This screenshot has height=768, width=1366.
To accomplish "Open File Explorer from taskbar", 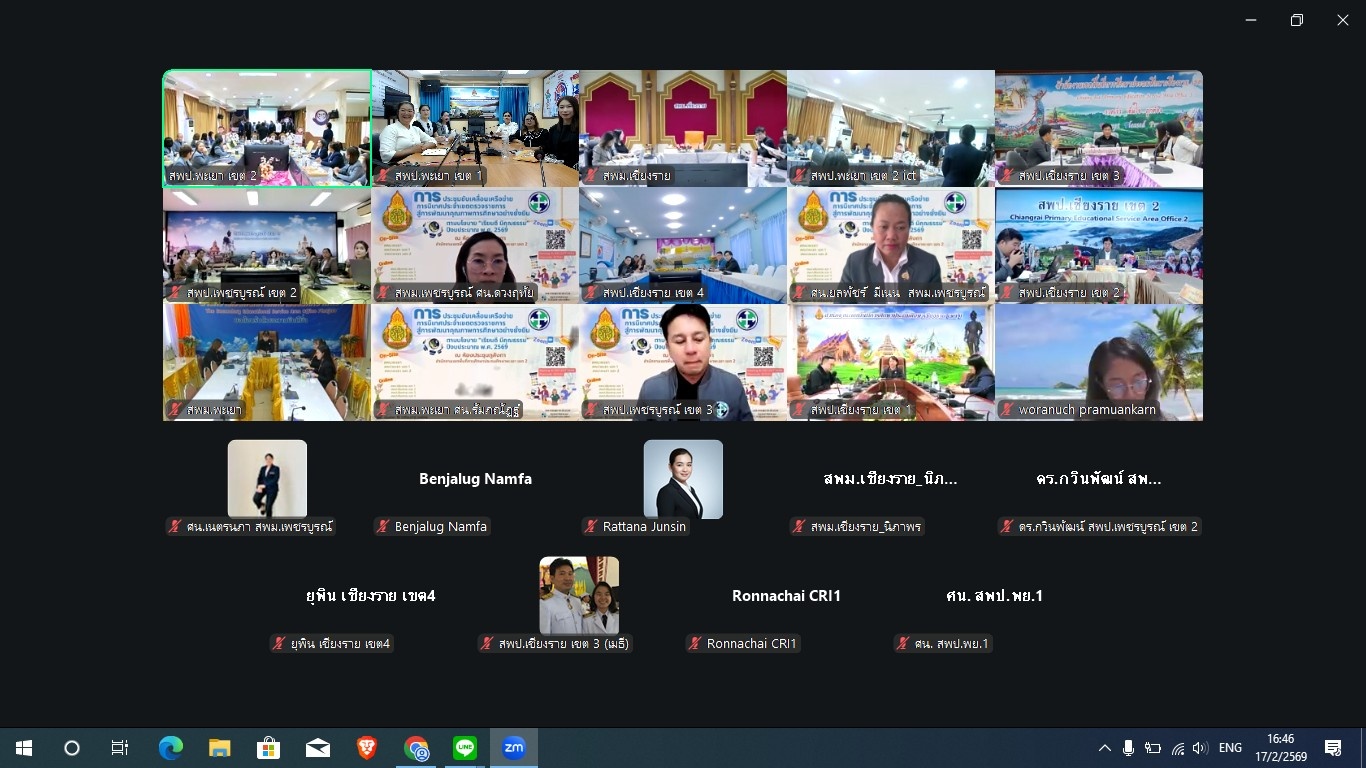I will 220,748.
